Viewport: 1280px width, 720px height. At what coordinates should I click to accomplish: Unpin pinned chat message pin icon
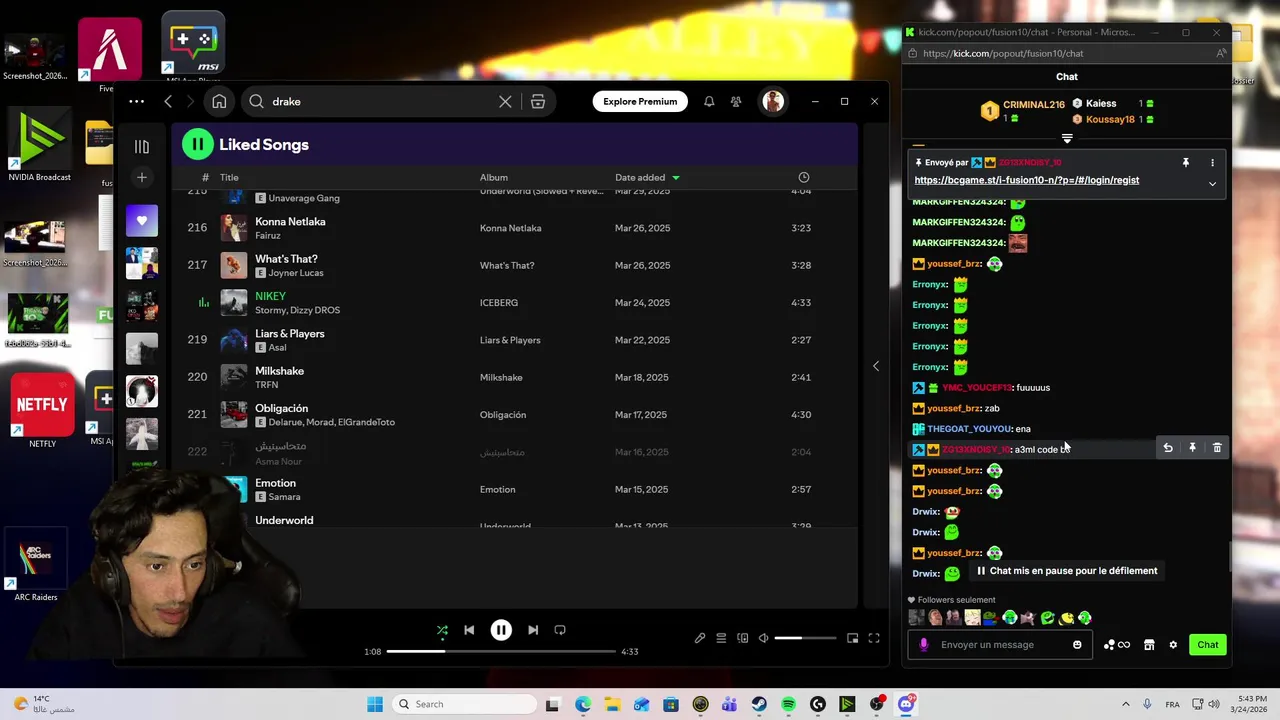(x=1186, y=163)
